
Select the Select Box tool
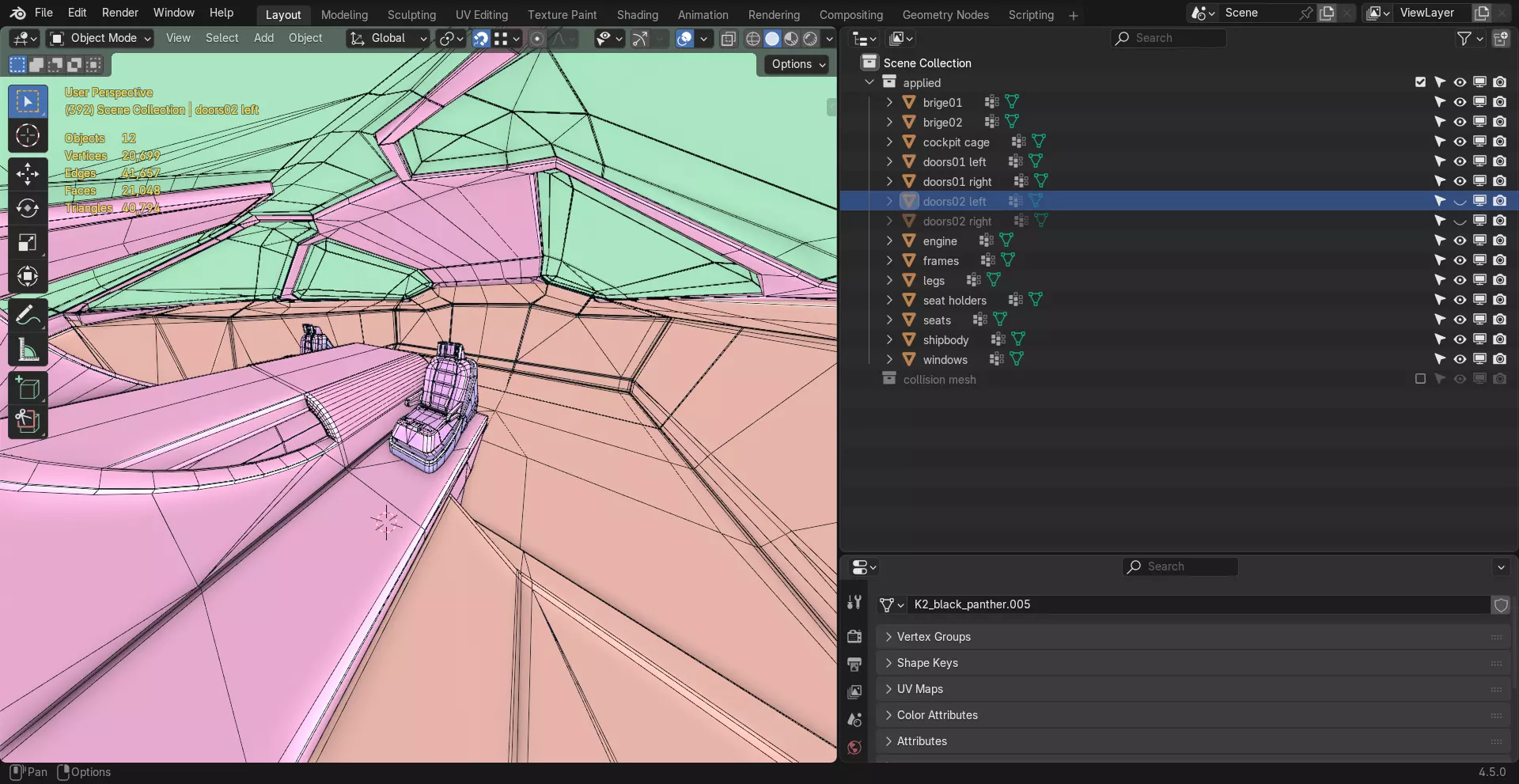[28, 102]
